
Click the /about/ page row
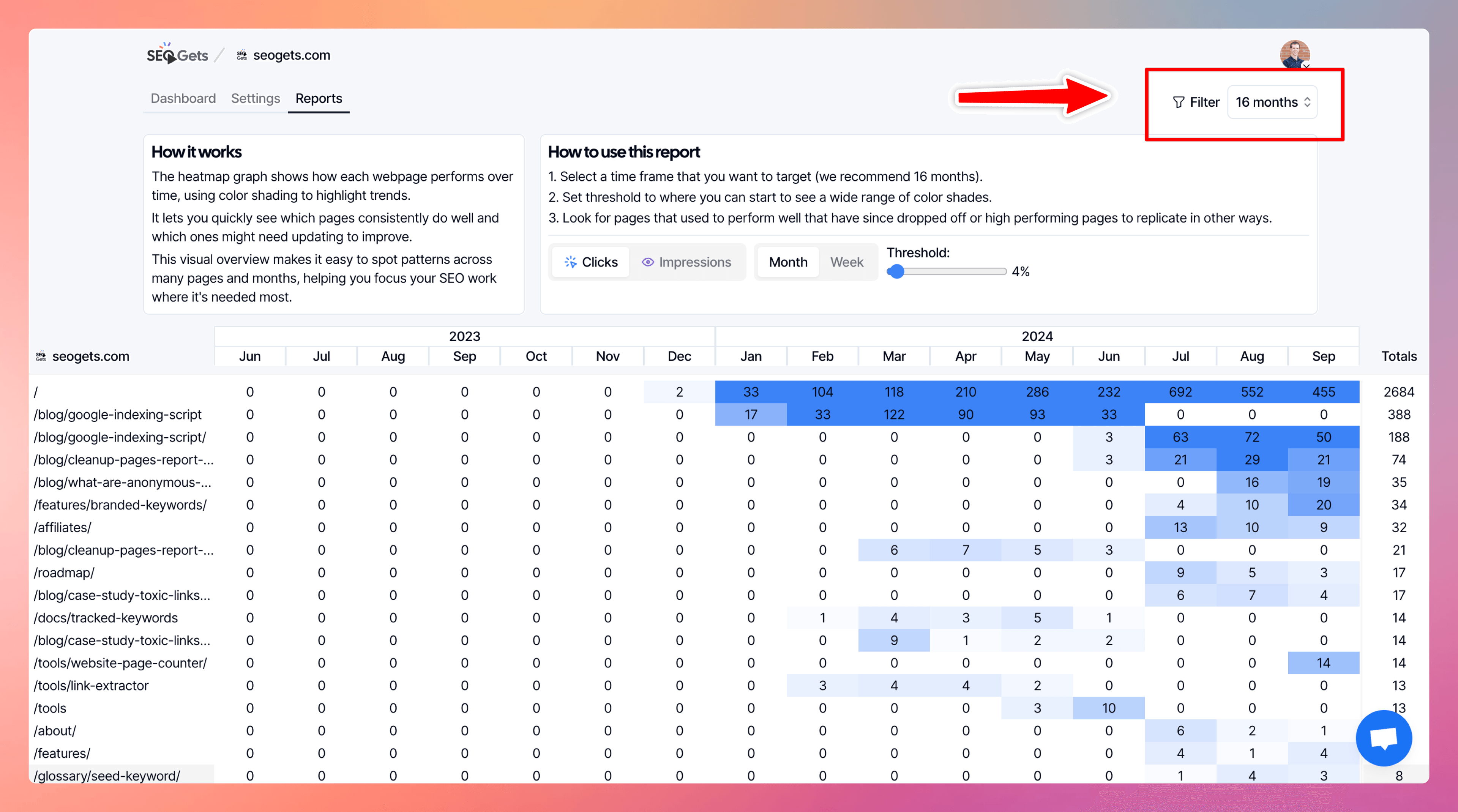(x=55, y=731)
